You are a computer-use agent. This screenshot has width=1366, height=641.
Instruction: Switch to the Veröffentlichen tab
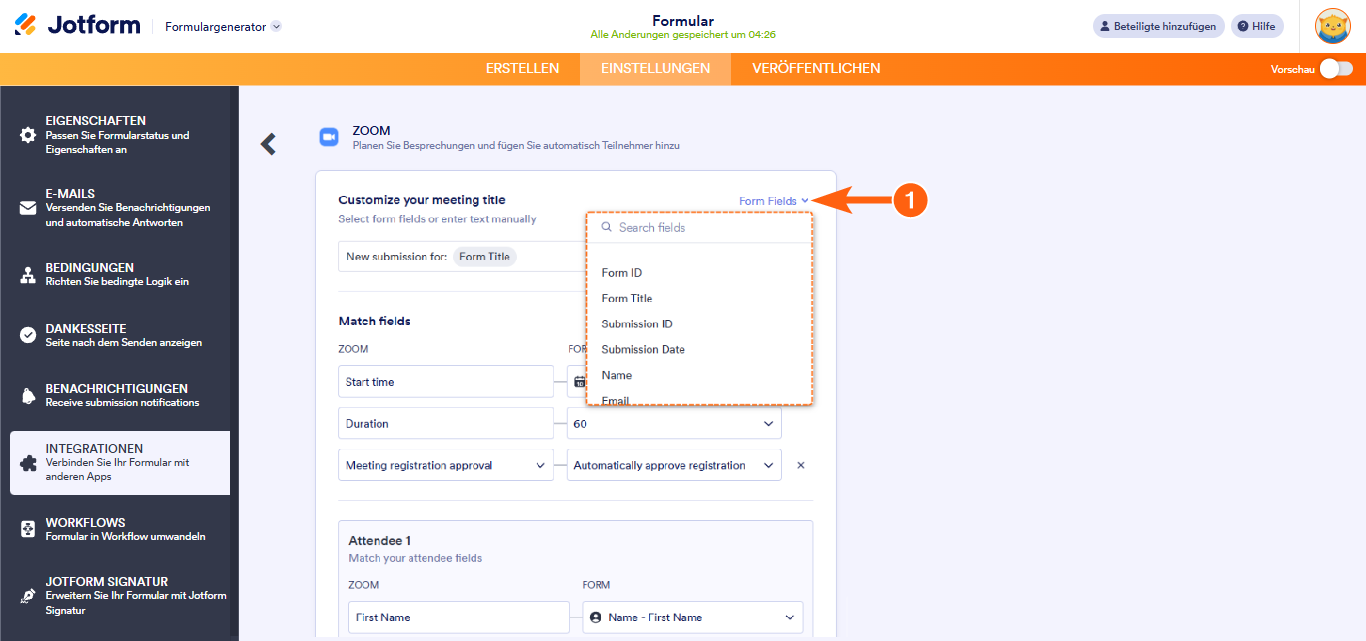816,69
